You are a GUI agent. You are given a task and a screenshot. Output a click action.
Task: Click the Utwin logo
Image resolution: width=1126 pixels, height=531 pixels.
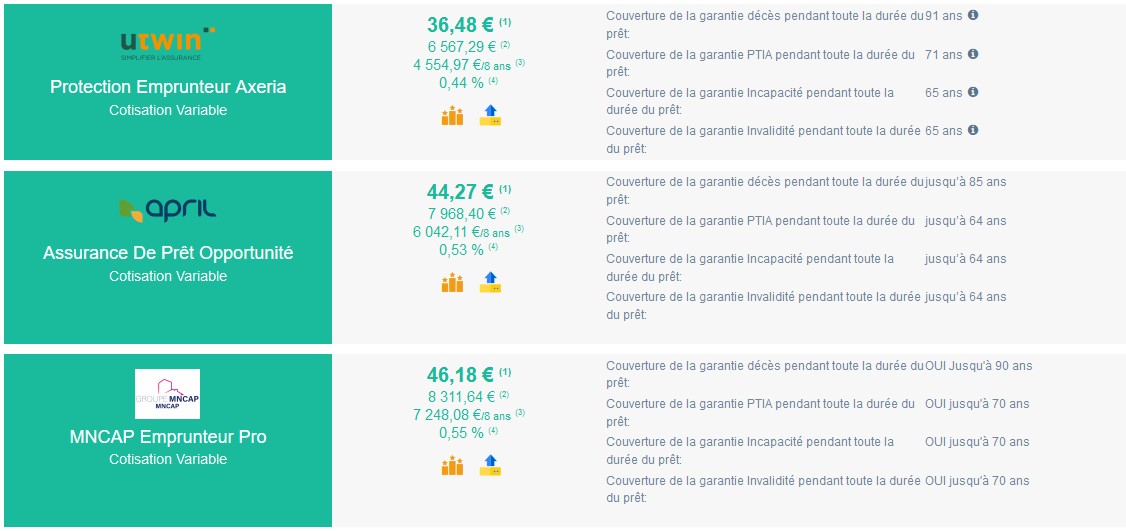(x=168, y=44)
